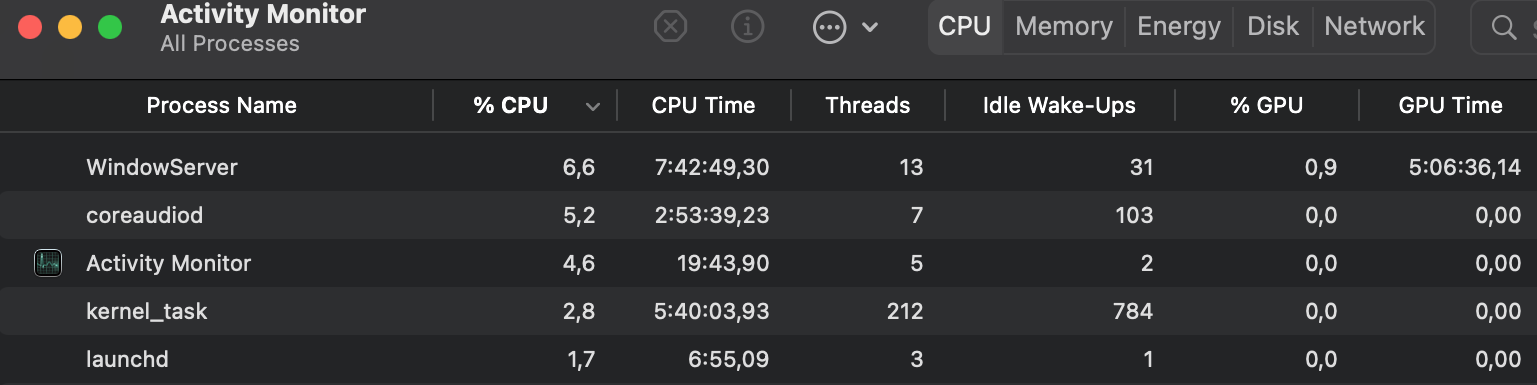Sort by the CPU Time column header

[x=703, y=106]
